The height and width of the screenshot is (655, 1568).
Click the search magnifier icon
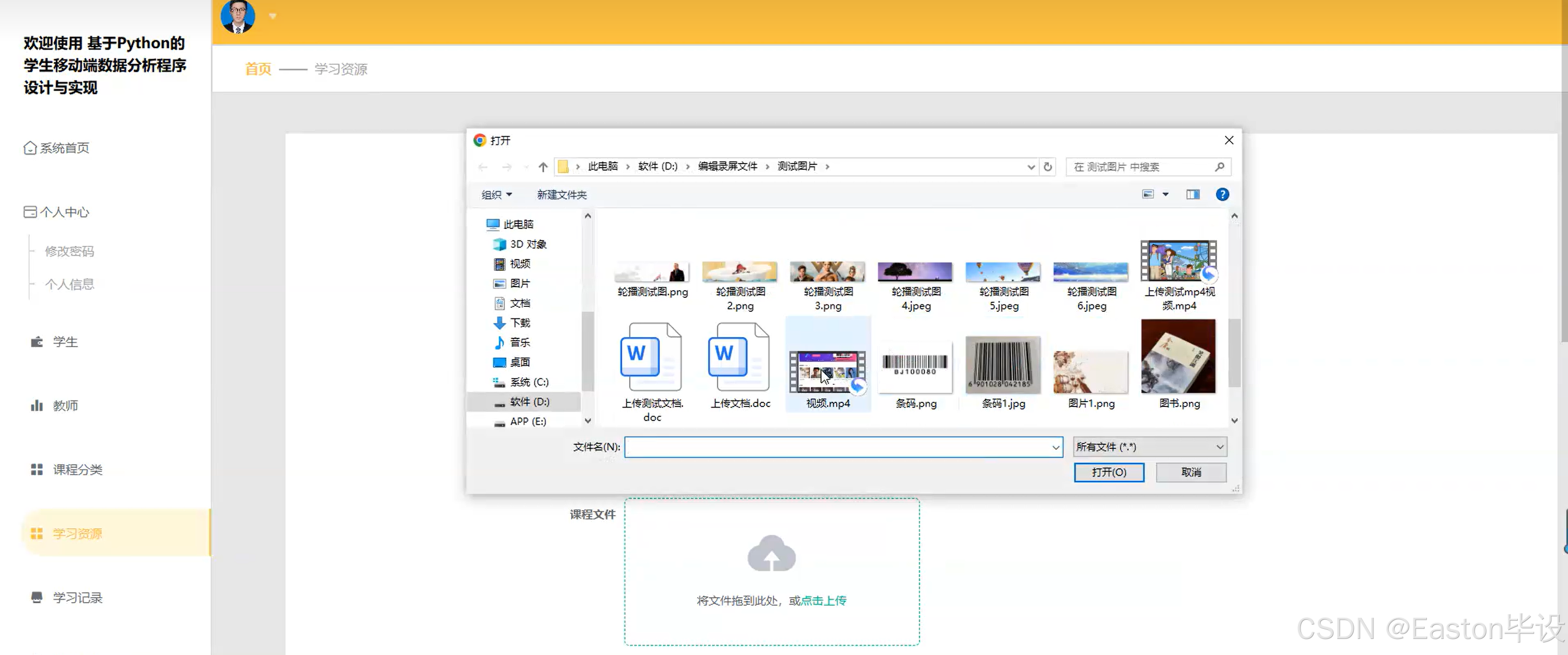1219,167
